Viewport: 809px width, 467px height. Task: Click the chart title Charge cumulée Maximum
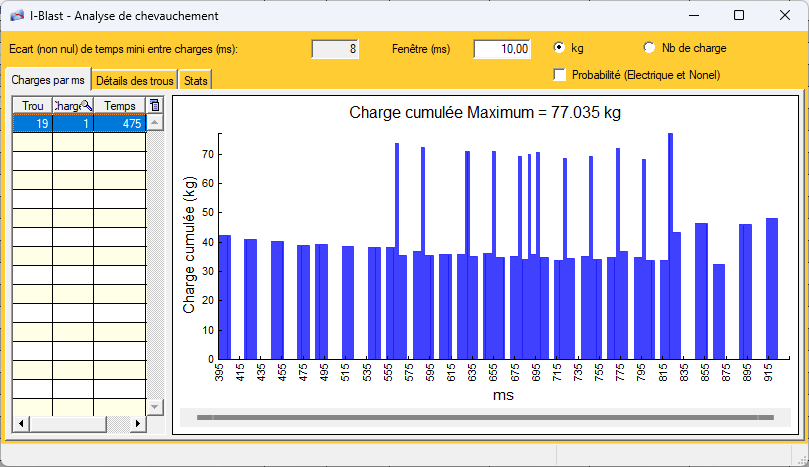click(x=485, y=112)
